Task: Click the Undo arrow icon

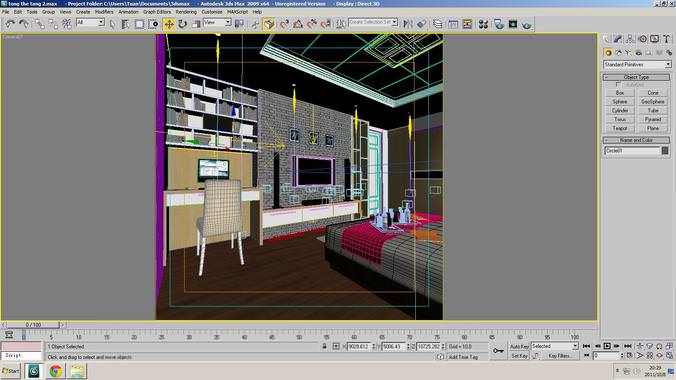Action: click(x=10, y=24)
